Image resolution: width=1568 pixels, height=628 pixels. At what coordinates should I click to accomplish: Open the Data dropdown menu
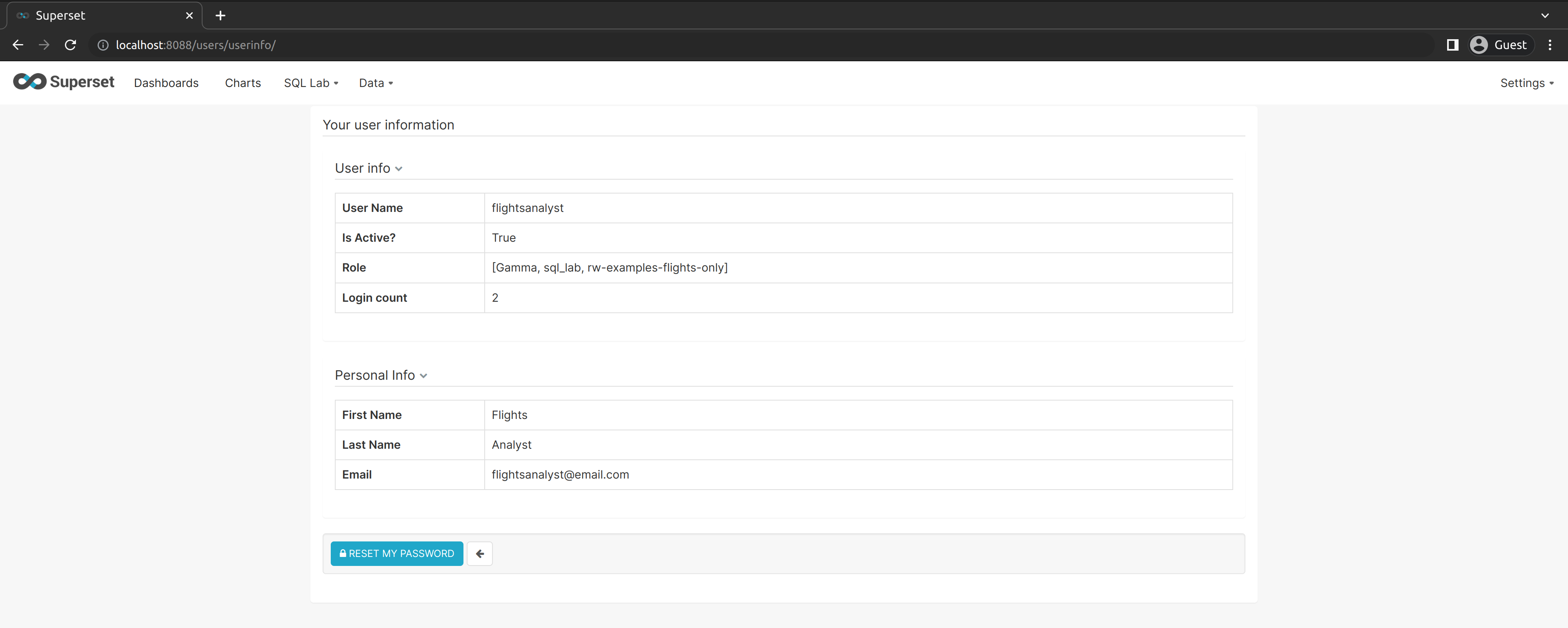tap(376, 83)
